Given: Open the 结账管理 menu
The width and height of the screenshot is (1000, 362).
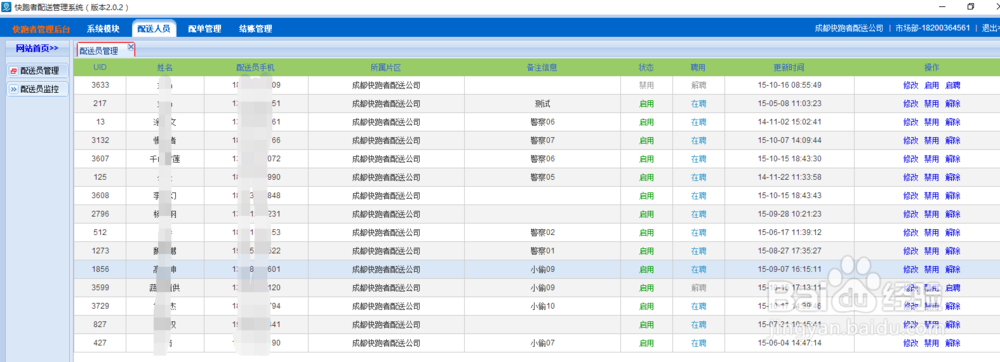Looking at the screenshot, I should click(256, 29).
